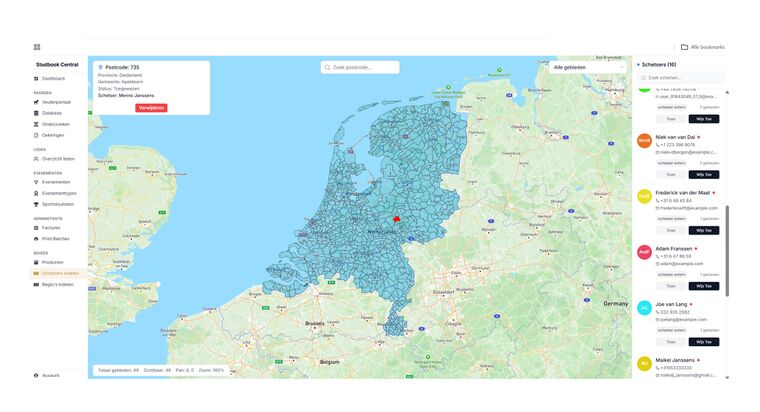Click the scroll-up arrow of the schetsers list
Screen dimensions: 760x412
(727, 92)
